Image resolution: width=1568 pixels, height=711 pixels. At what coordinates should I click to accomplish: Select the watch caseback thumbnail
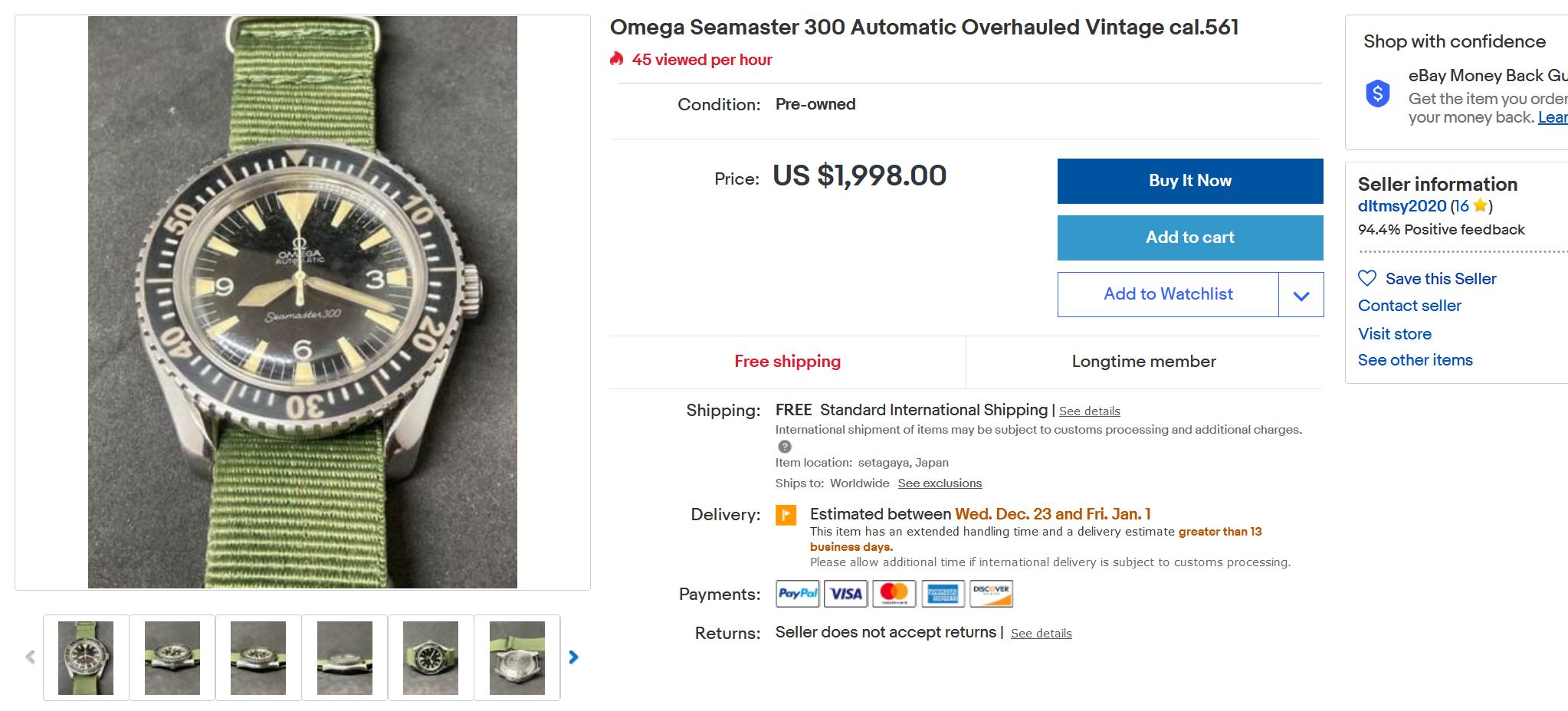point(517,658)
